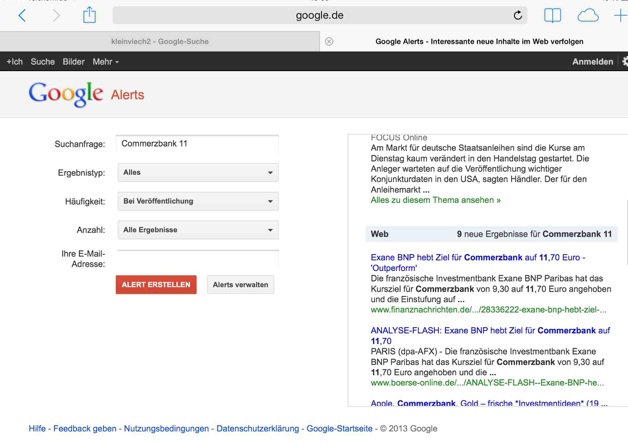
Task: Focus the Suchanfrage input field
Action: [197, 144]
